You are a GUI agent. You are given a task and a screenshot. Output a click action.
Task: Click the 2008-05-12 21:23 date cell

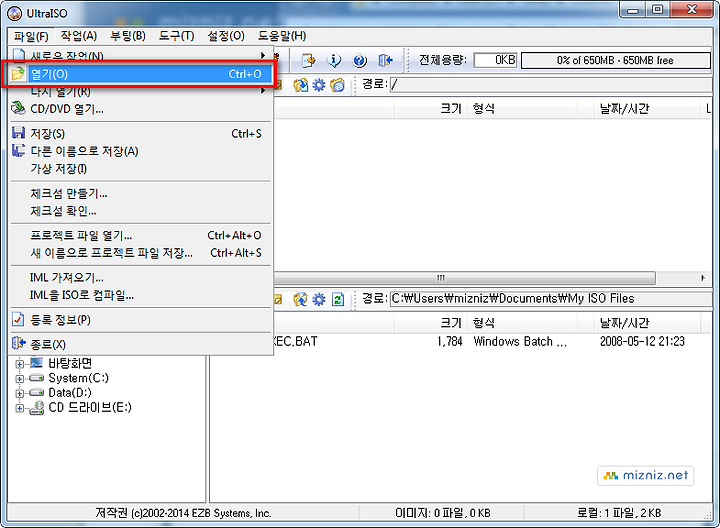point(642,342)
